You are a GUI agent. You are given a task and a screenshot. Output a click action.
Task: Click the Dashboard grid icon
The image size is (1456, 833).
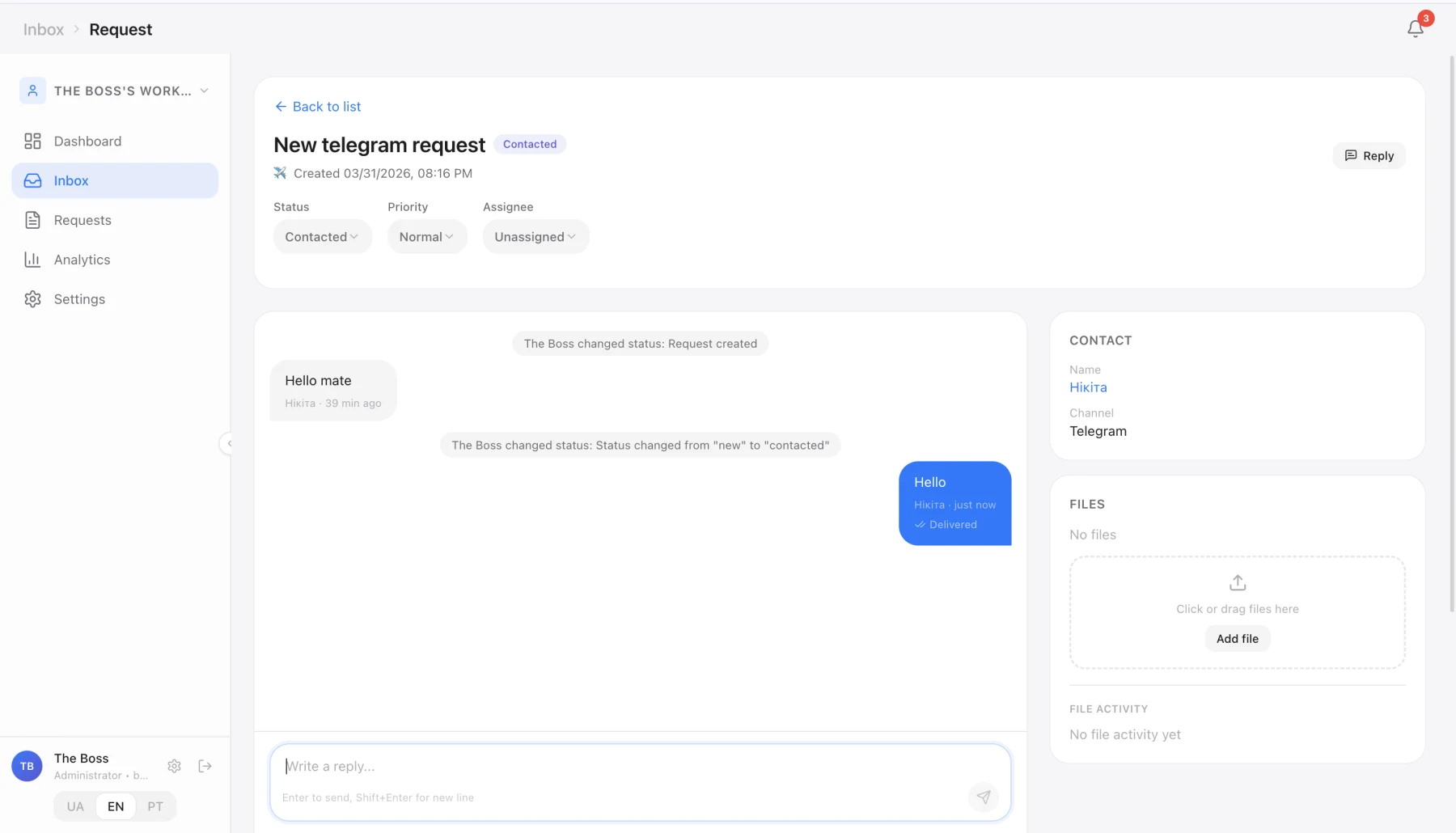(x=32, y=142)
